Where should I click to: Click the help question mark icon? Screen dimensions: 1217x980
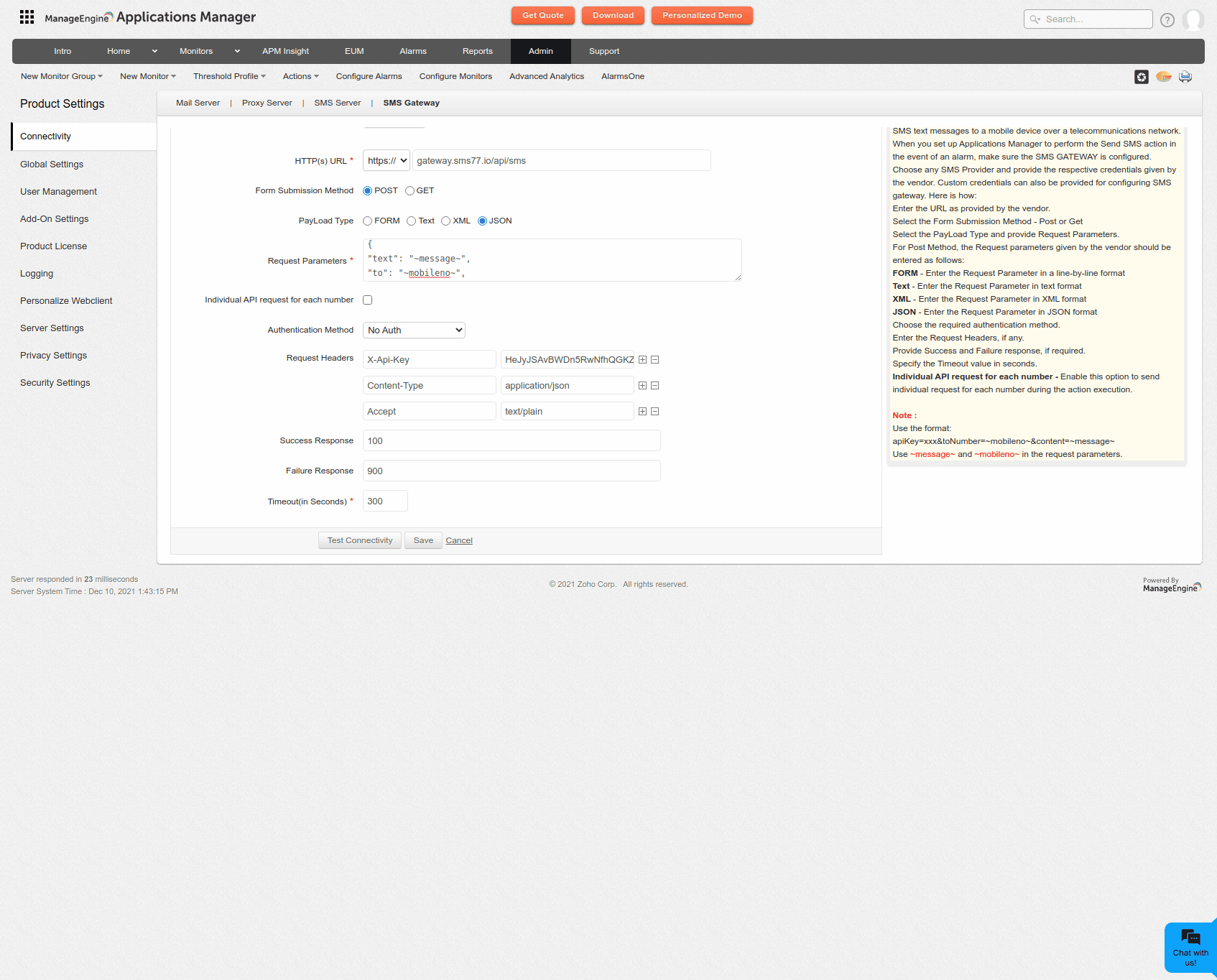tap(1167, 20)
